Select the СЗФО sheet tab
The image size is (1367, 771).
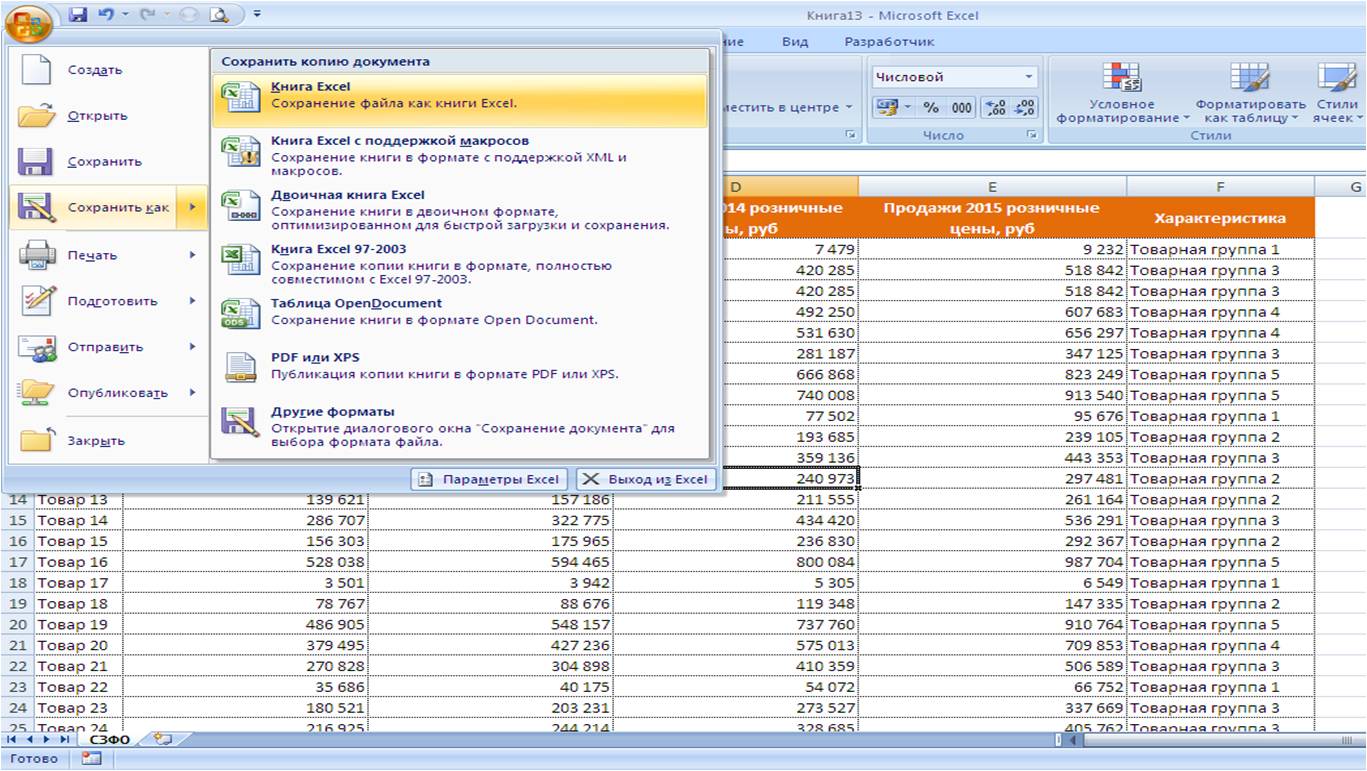pyautogui.click(x=110, y=739)
